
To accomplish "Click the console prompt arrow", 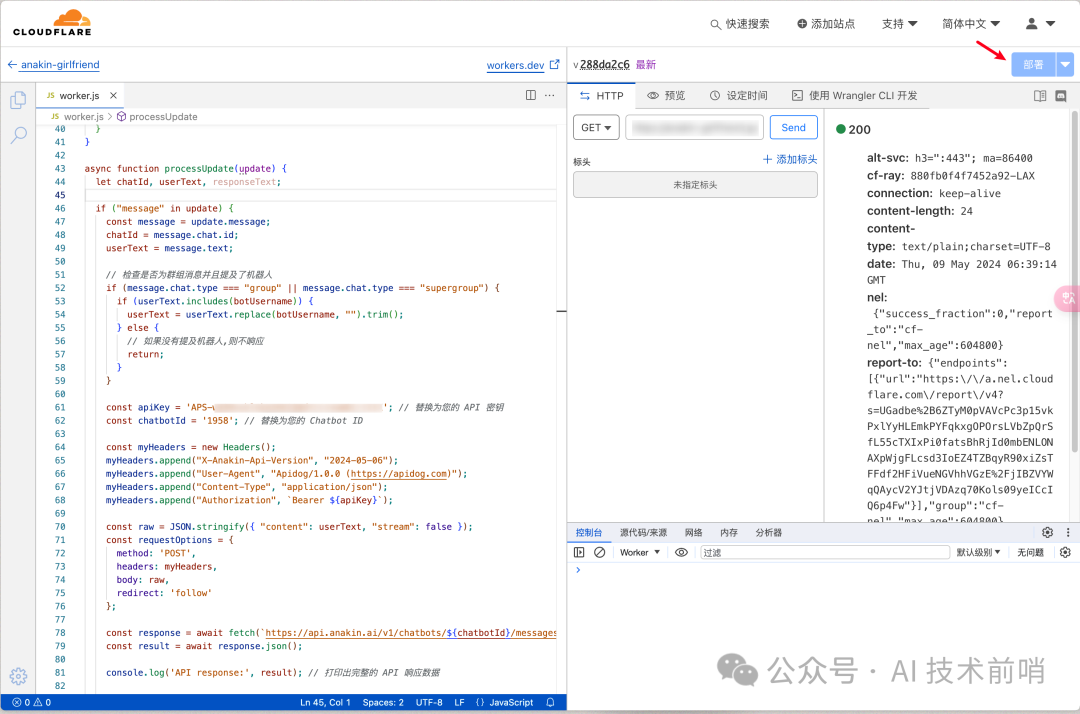I will tap(578, 570).
